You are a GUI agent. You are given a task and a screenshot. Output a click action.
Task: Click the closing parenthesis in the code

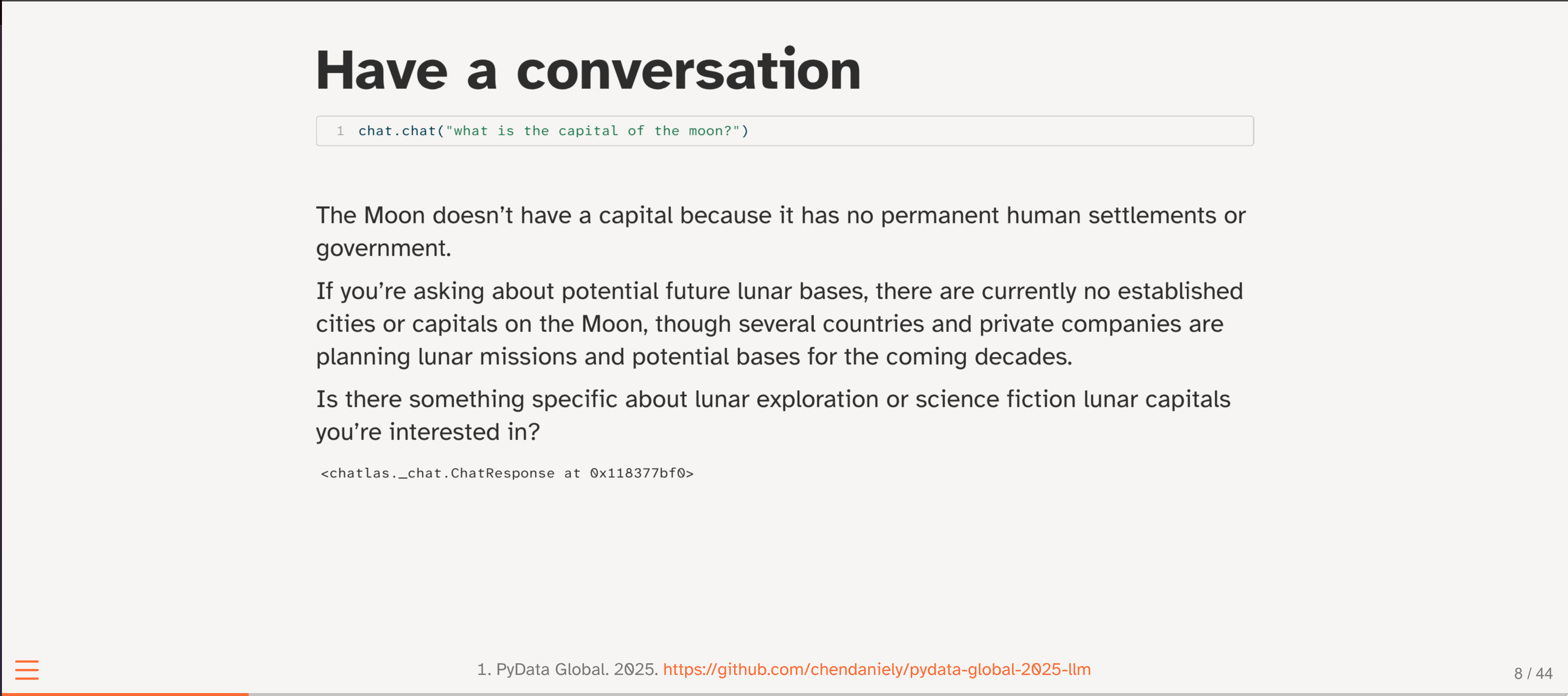[745, 131]
